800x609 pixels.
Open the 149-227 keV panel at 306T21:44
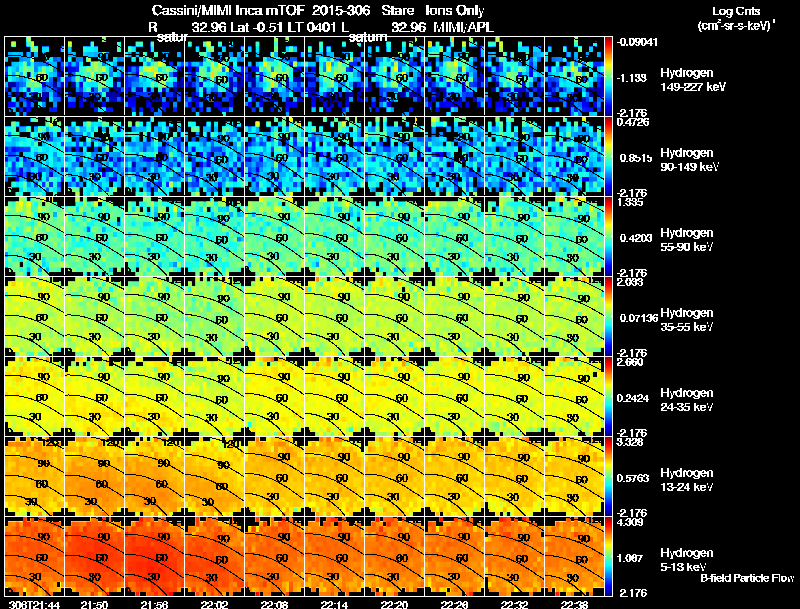pyautogui.click(x=34, y=76)
